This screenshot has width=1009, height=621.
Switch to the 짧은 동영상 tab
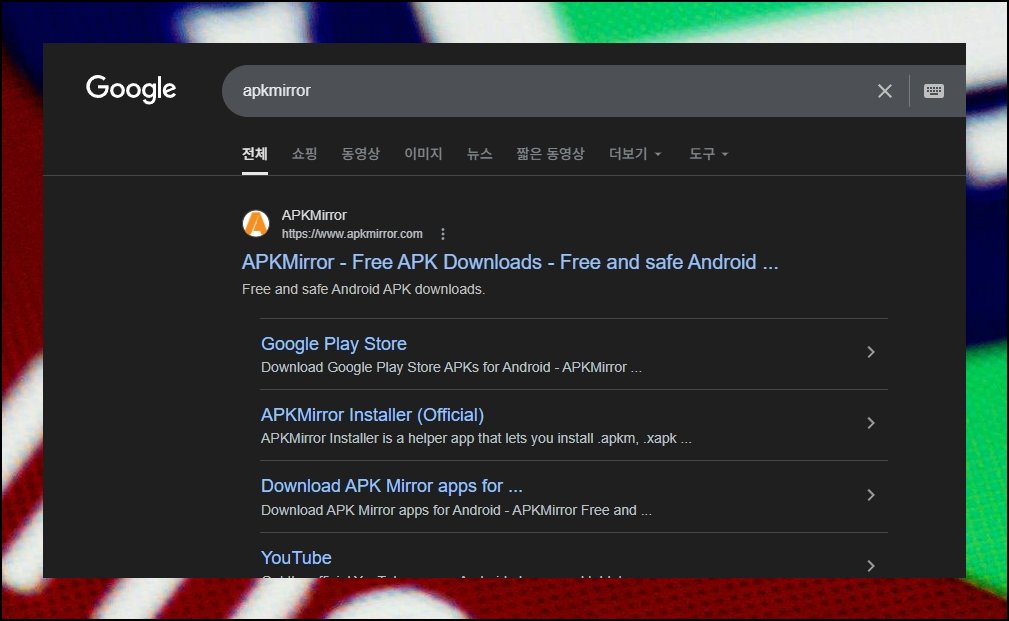[x=550, y=154]
